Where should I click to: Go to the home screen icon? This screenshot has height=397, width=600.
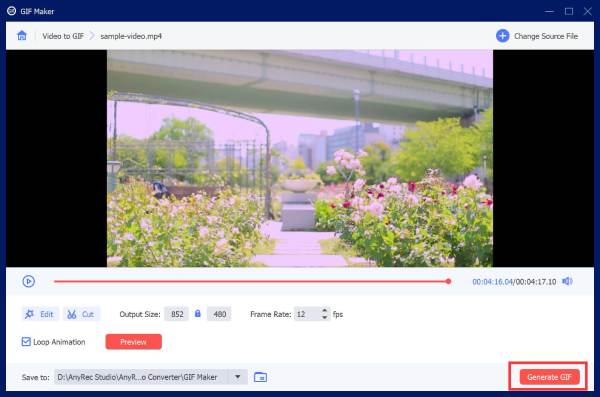tap(22, 36)
